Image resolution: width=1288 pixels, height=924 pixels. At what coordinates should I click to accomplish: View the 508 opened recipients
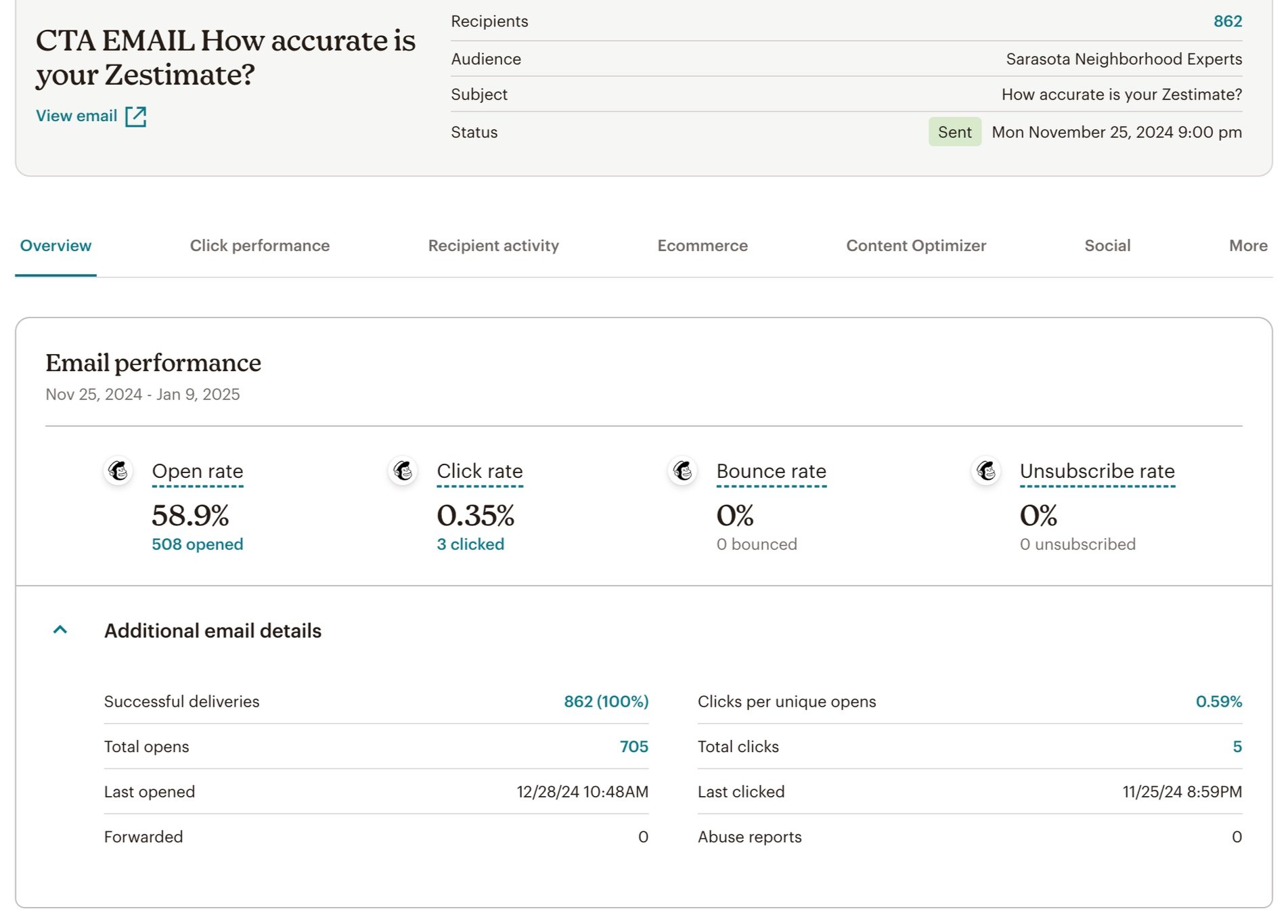(x=197, y=544)
